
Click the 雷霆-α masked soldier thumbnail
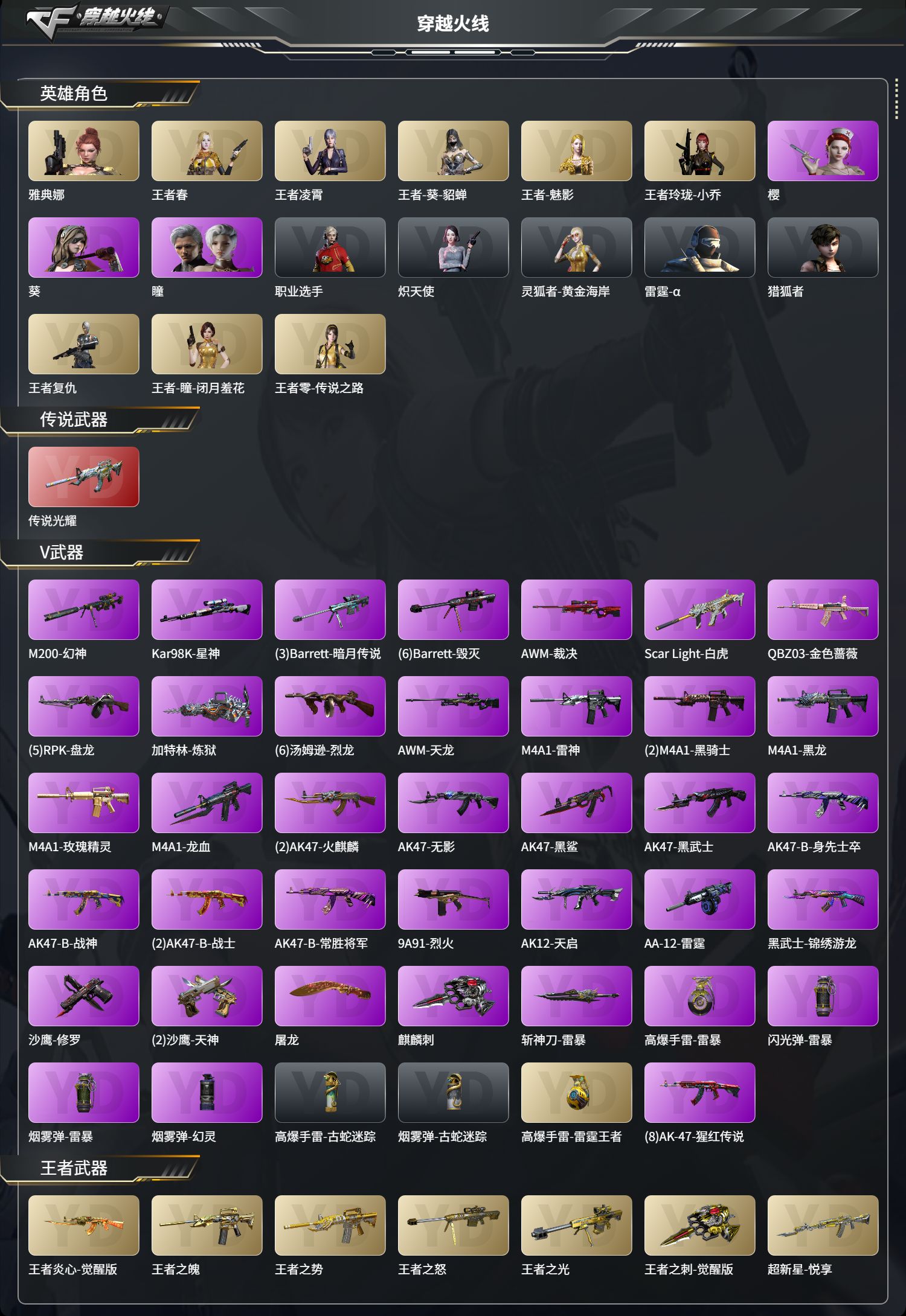[699, 248]
